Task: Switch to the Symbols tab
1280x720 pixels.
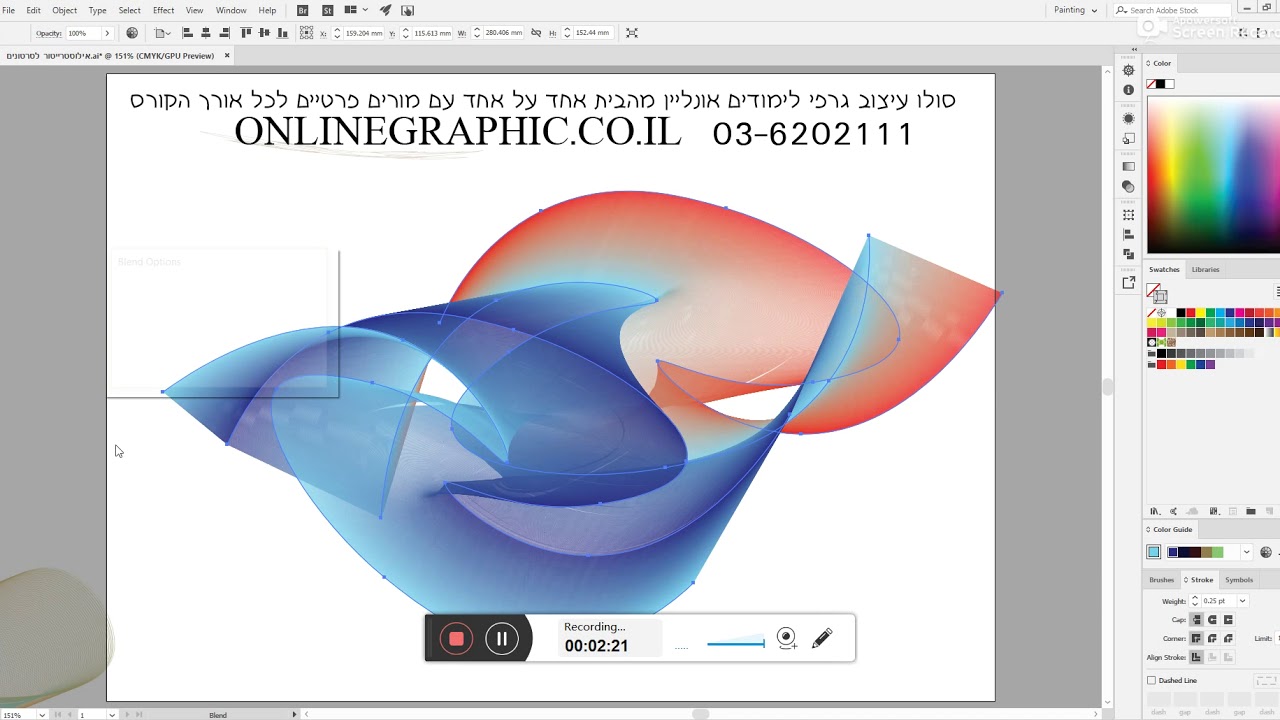Action: pyautogui.click(x=1239, y=580)
